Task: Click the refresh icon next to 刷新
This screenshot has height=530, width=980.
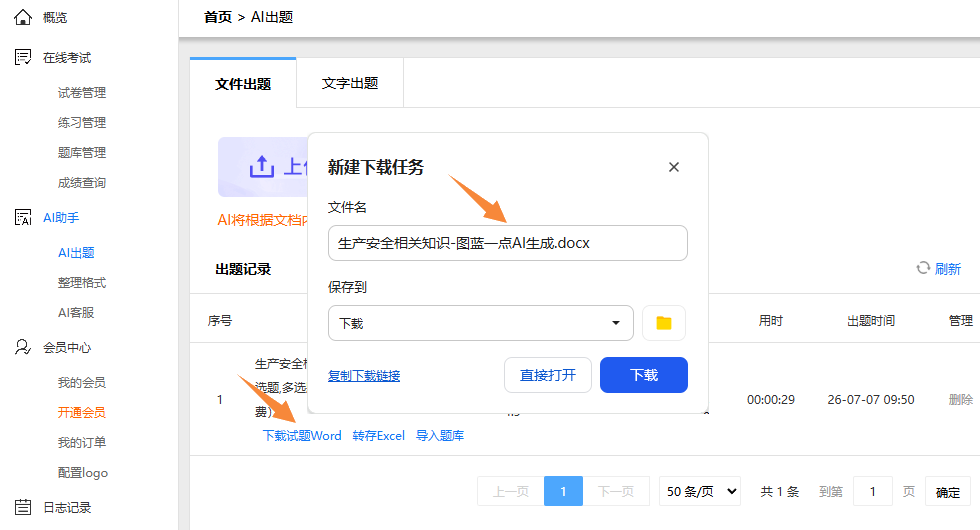Action: 923,268
